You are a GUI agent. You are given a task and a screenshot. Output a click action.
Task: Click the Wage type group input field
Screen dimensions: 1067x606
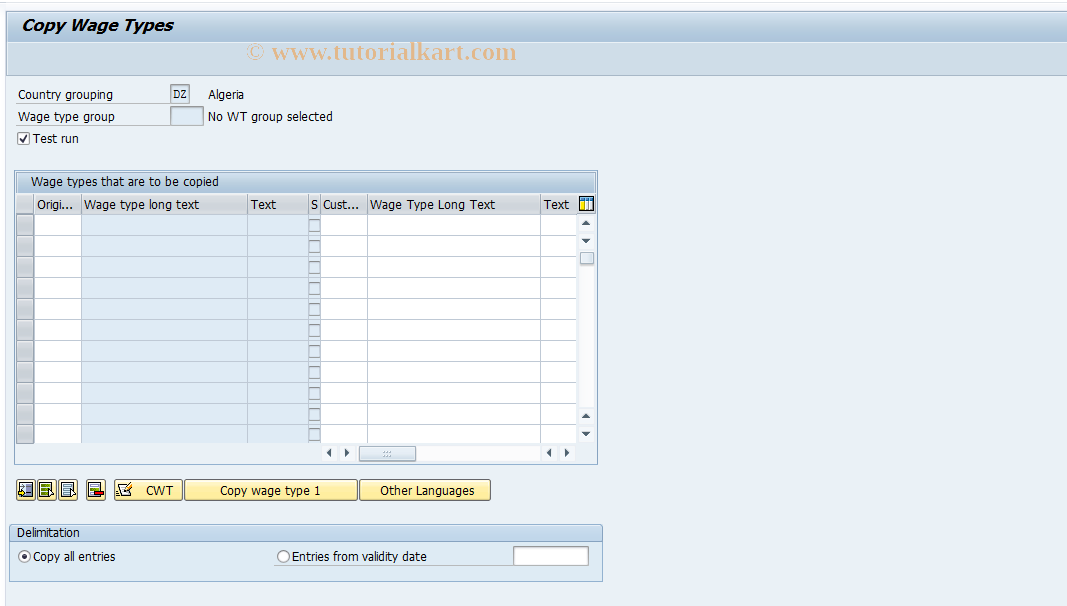coord(186,116)
